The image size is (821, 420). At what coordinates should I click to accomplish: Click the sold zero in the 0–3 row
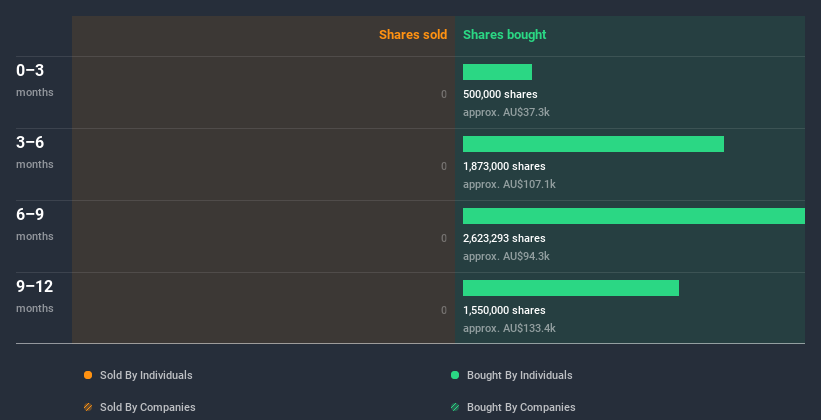pyautogui.click(x=444, y=94)
